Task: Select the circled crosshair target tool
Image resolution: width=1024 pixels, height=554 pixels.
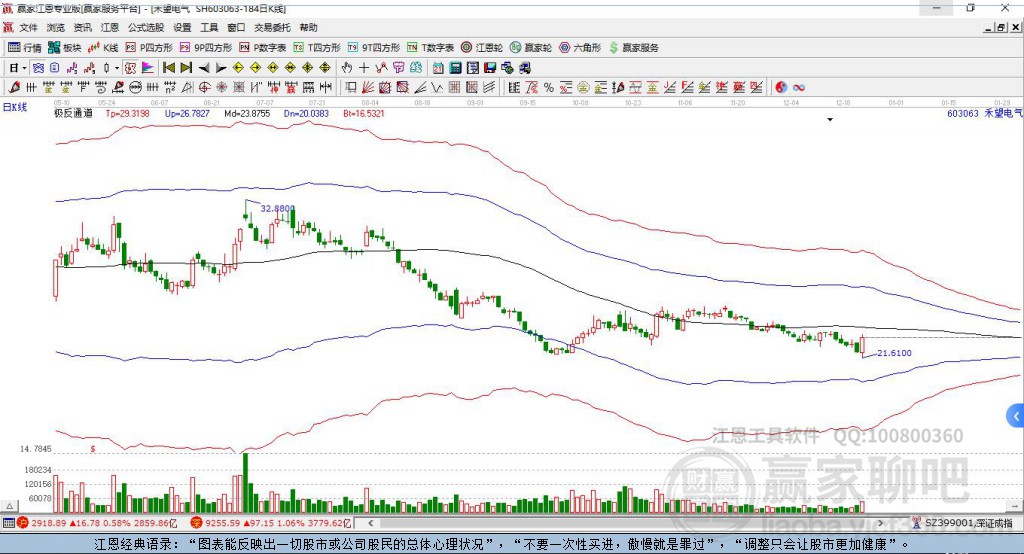Action: point(204,87)
